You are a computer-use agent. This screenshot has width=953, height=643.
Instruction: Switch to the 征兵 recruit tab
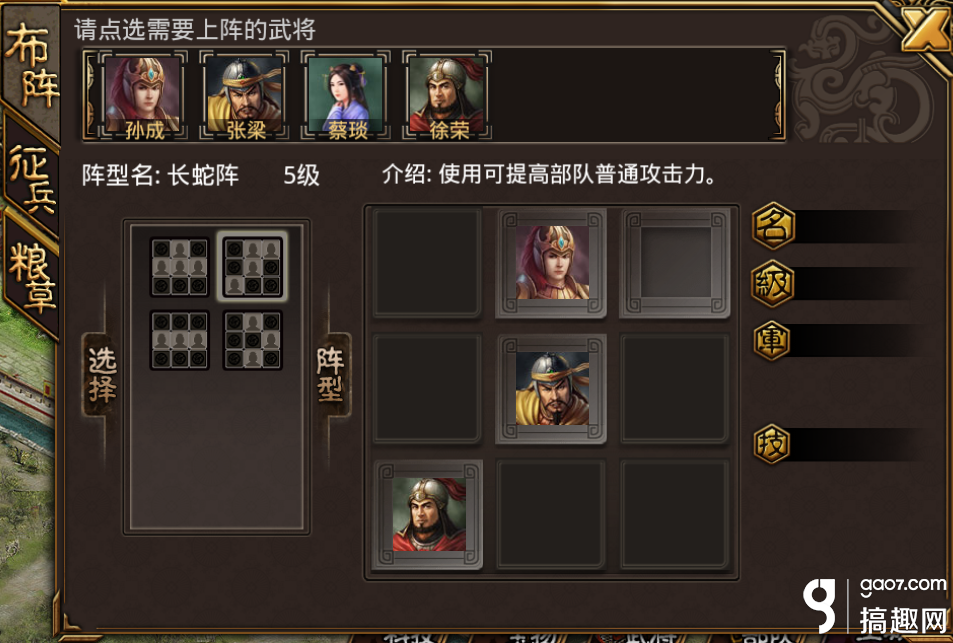pyautogui.click(x=32, y=177)
